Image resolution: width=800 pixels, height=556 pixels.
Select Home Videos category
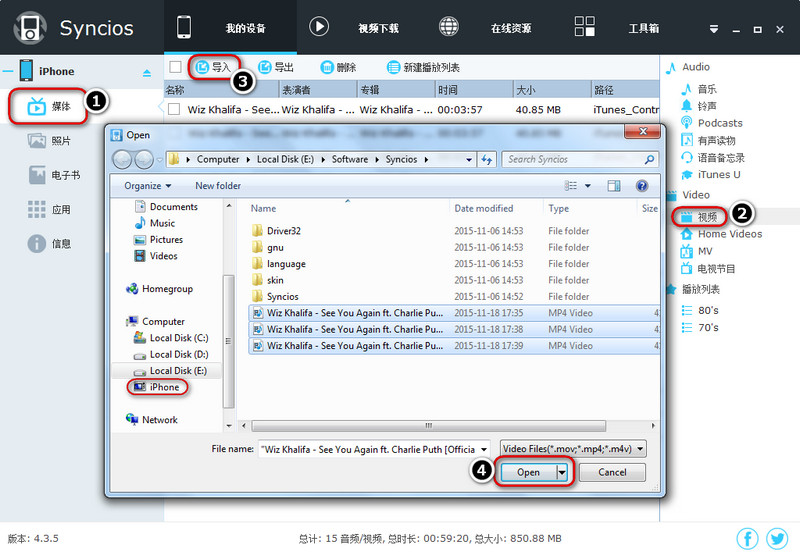click(721, 234)
